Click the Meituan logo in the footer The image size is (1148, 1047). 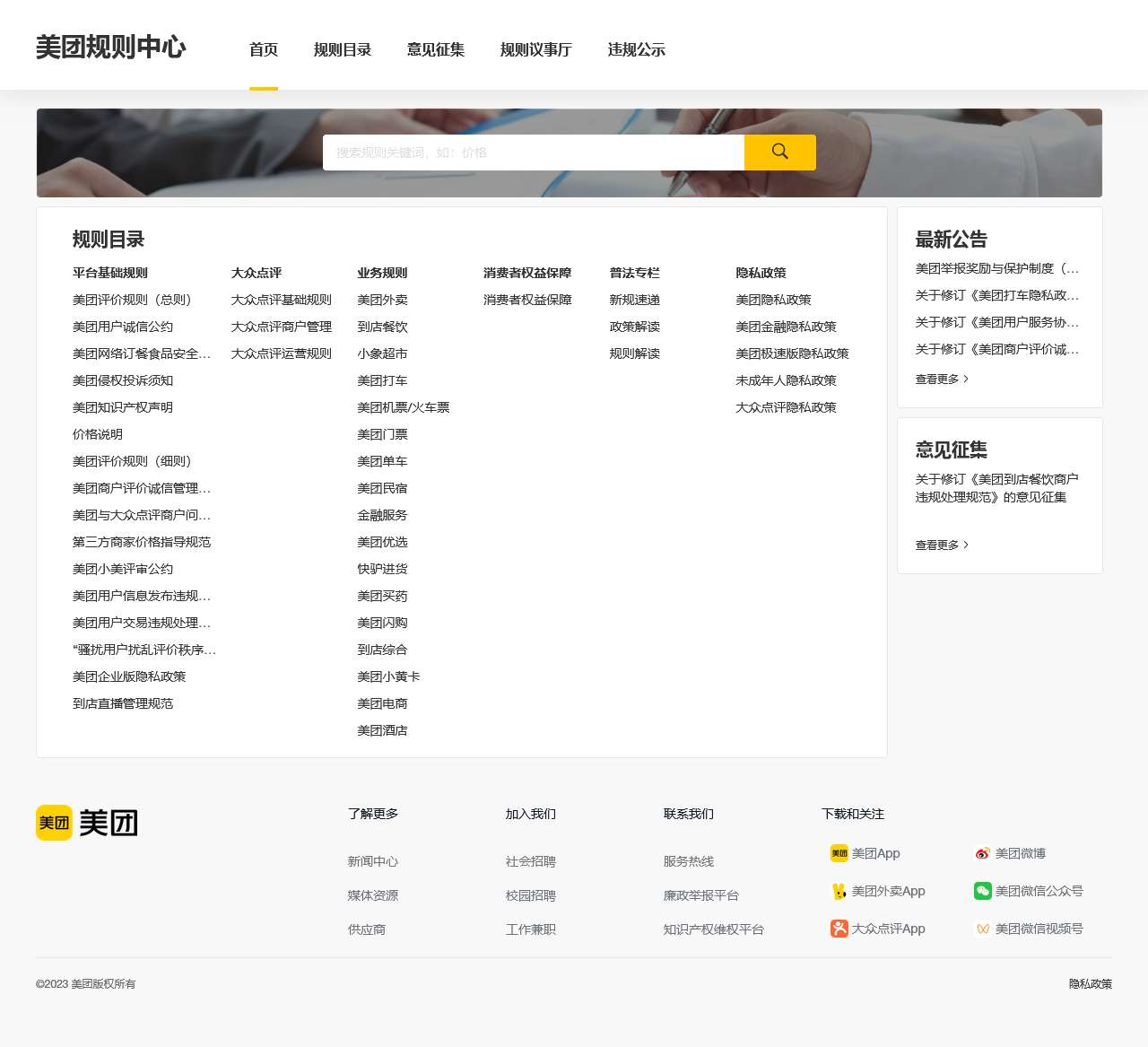[86, 821]
